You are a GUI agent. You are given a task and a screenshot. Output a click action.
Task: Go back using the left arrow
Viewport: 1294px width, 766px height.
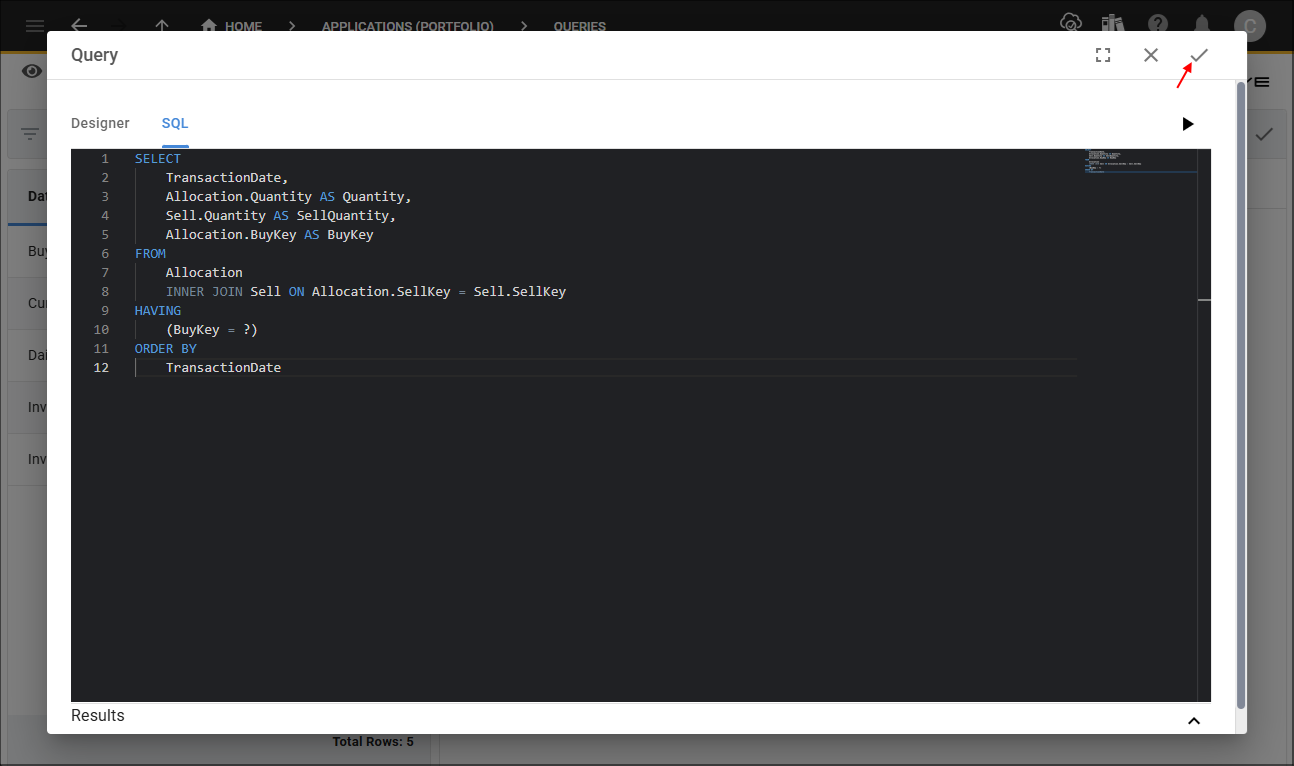tap(79, 26)
